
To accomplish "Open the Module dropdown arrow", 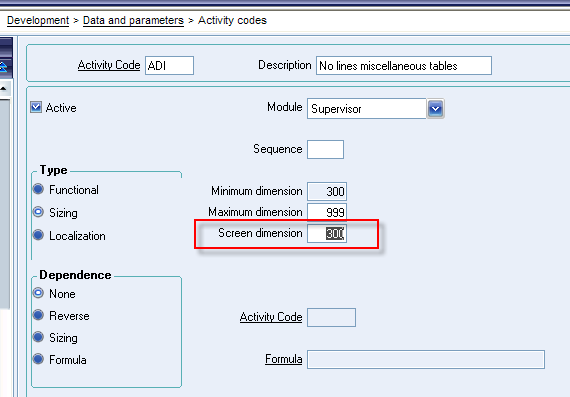I will 435,109.
